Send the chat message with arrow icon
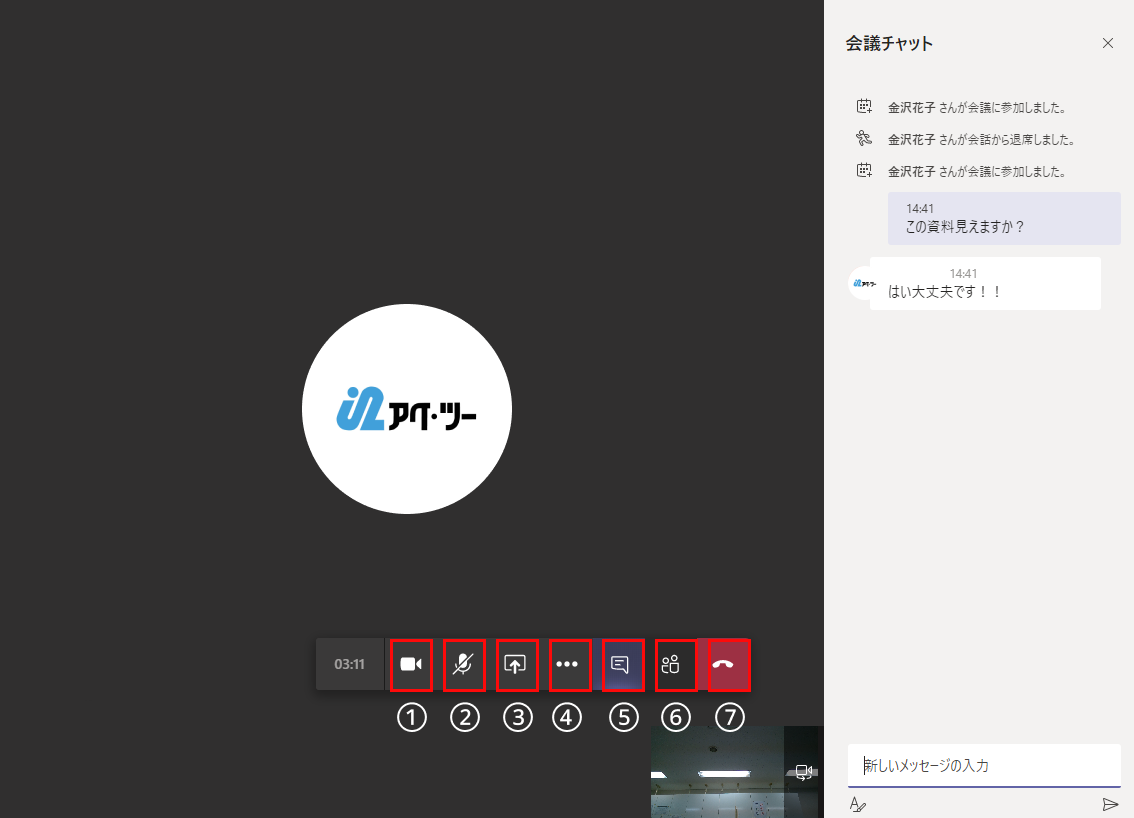1134x818 pixels. point(1109,804)
